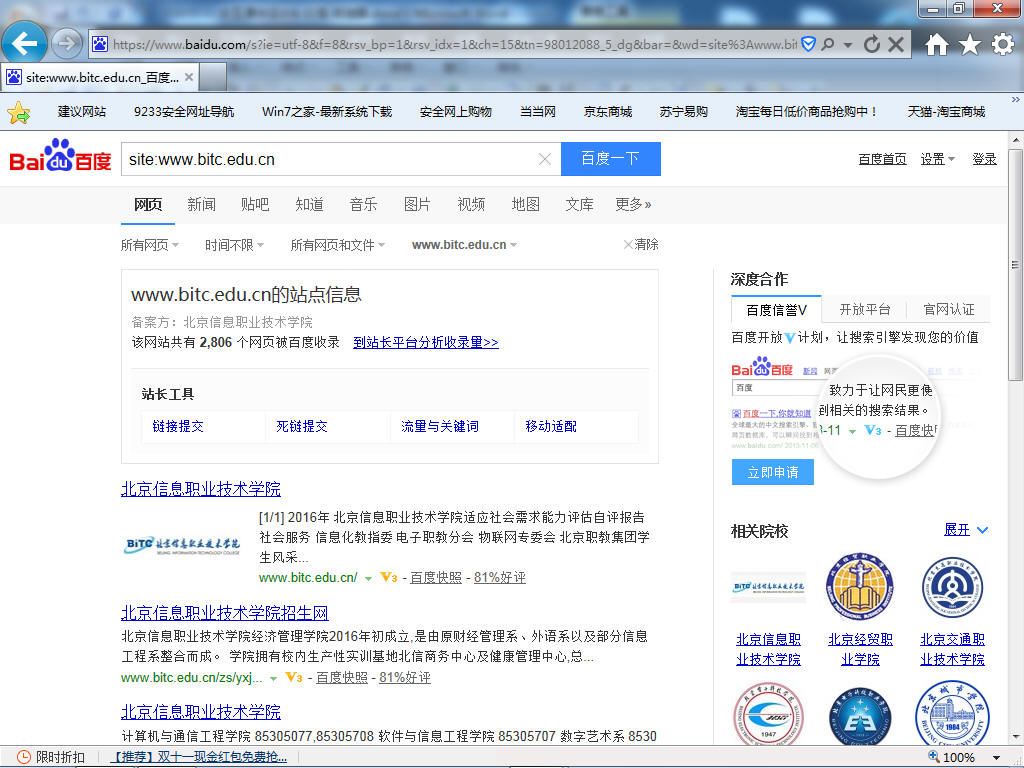Open 京东商城 bookmark
1024x768 pixels.
tap(607, 112)
